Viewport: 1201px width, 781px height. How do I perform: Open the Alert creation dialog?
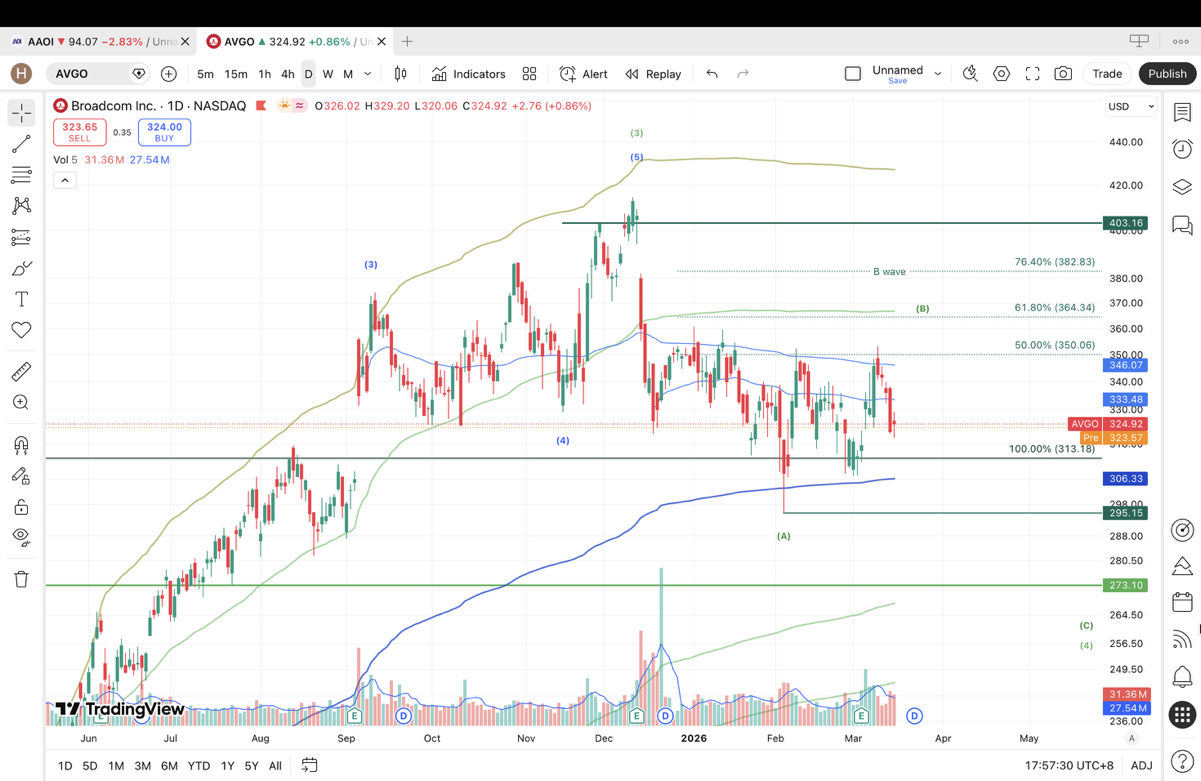pos(584,74)
